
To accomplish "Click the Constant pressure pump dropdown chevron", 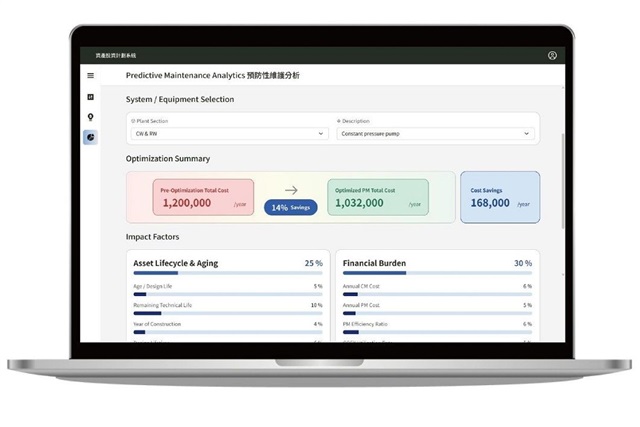I will (527, 133).
